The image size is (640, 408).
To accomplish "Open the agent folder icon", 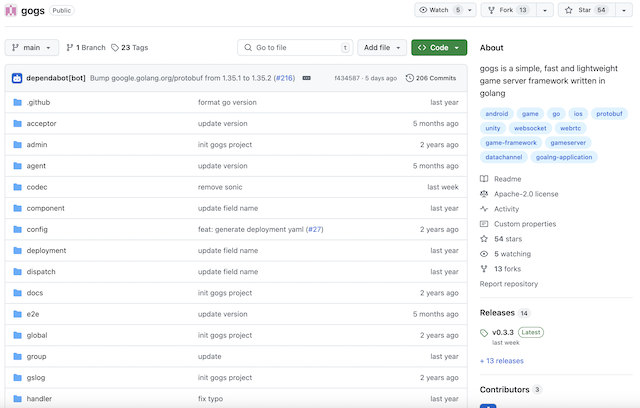I will [x=17, y=166].
